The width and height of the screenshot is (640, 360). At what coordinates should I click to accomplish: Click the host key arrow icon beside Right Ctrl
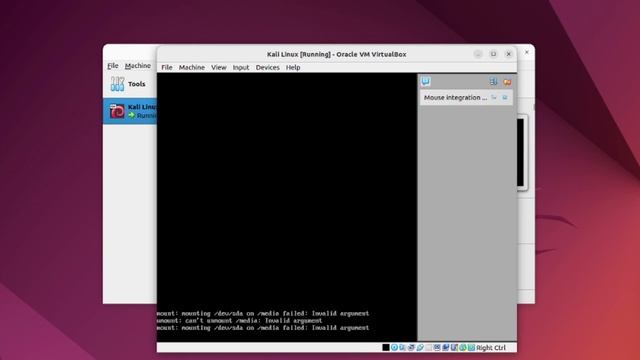471,347
